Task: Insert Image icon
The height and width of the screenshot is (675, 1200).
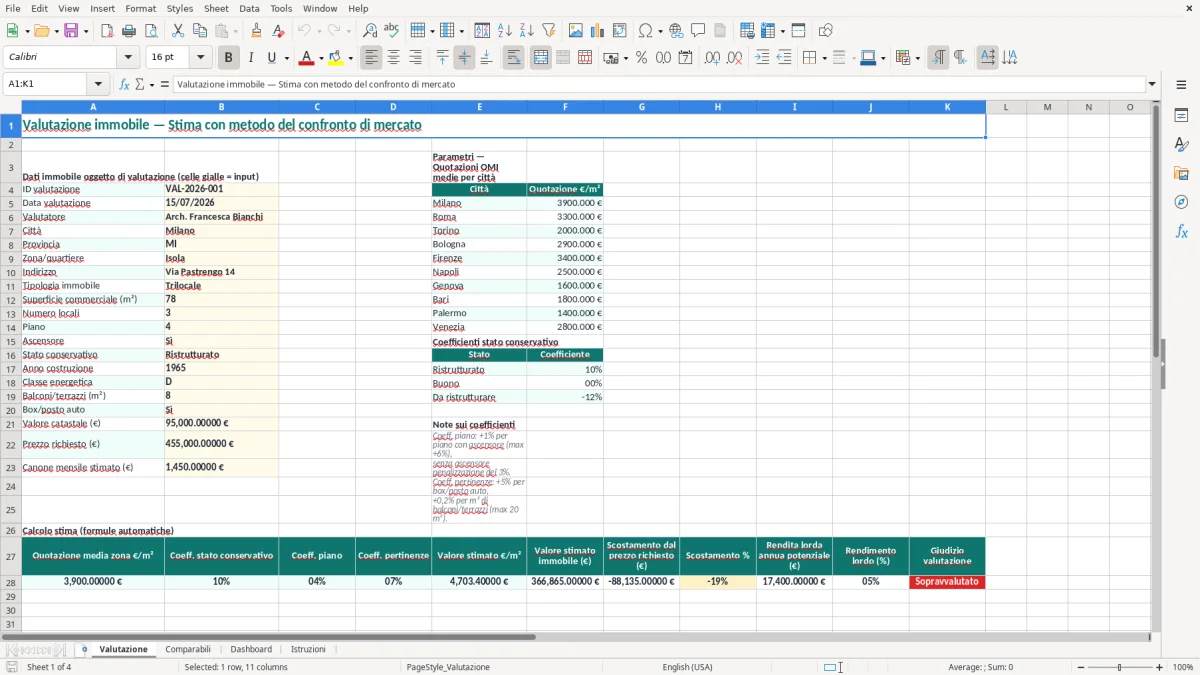Action: 576,31
